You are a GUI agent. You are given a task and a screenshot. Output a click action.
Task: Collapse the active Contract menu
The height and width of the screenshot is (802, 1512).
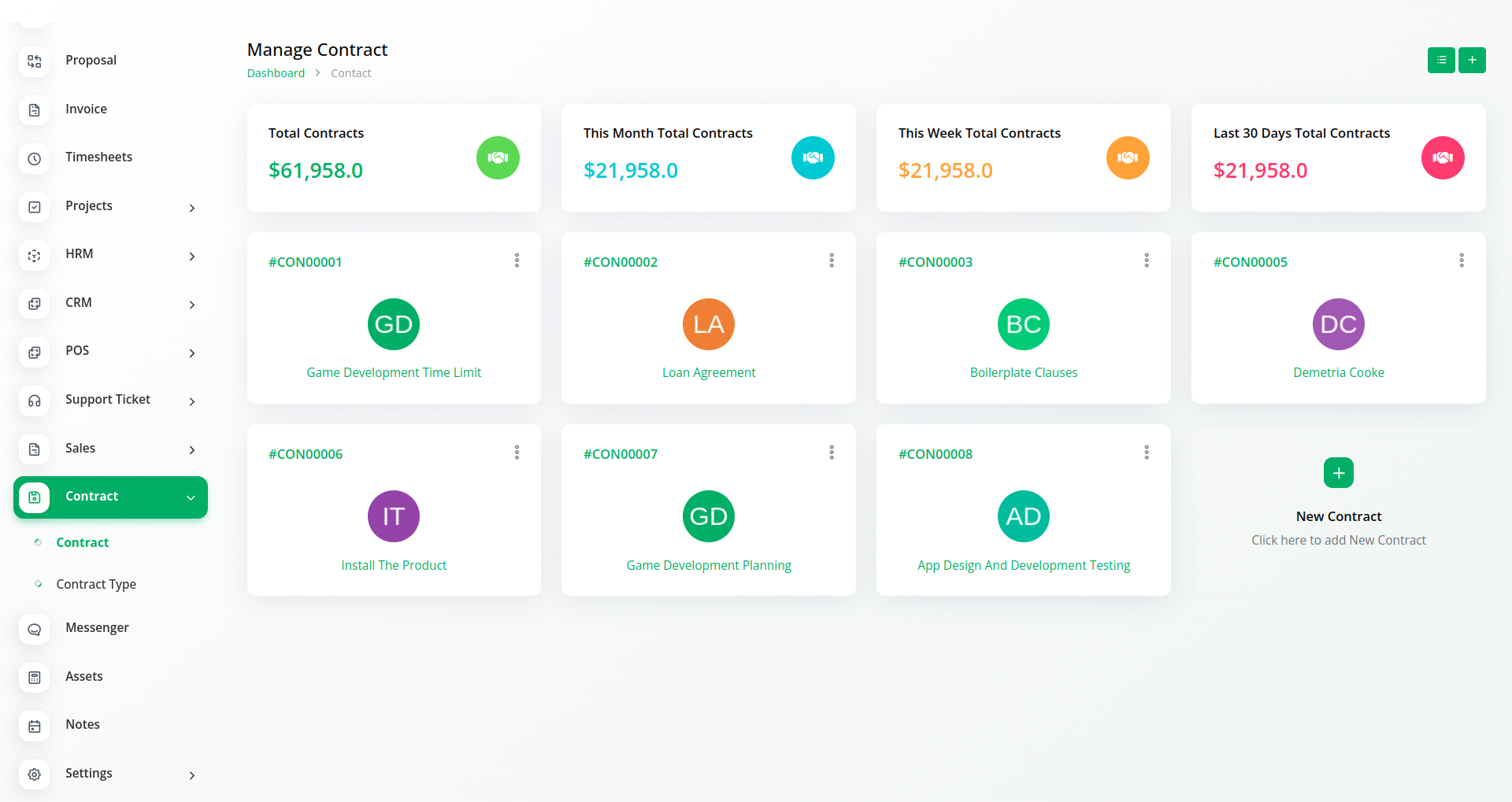191,497
